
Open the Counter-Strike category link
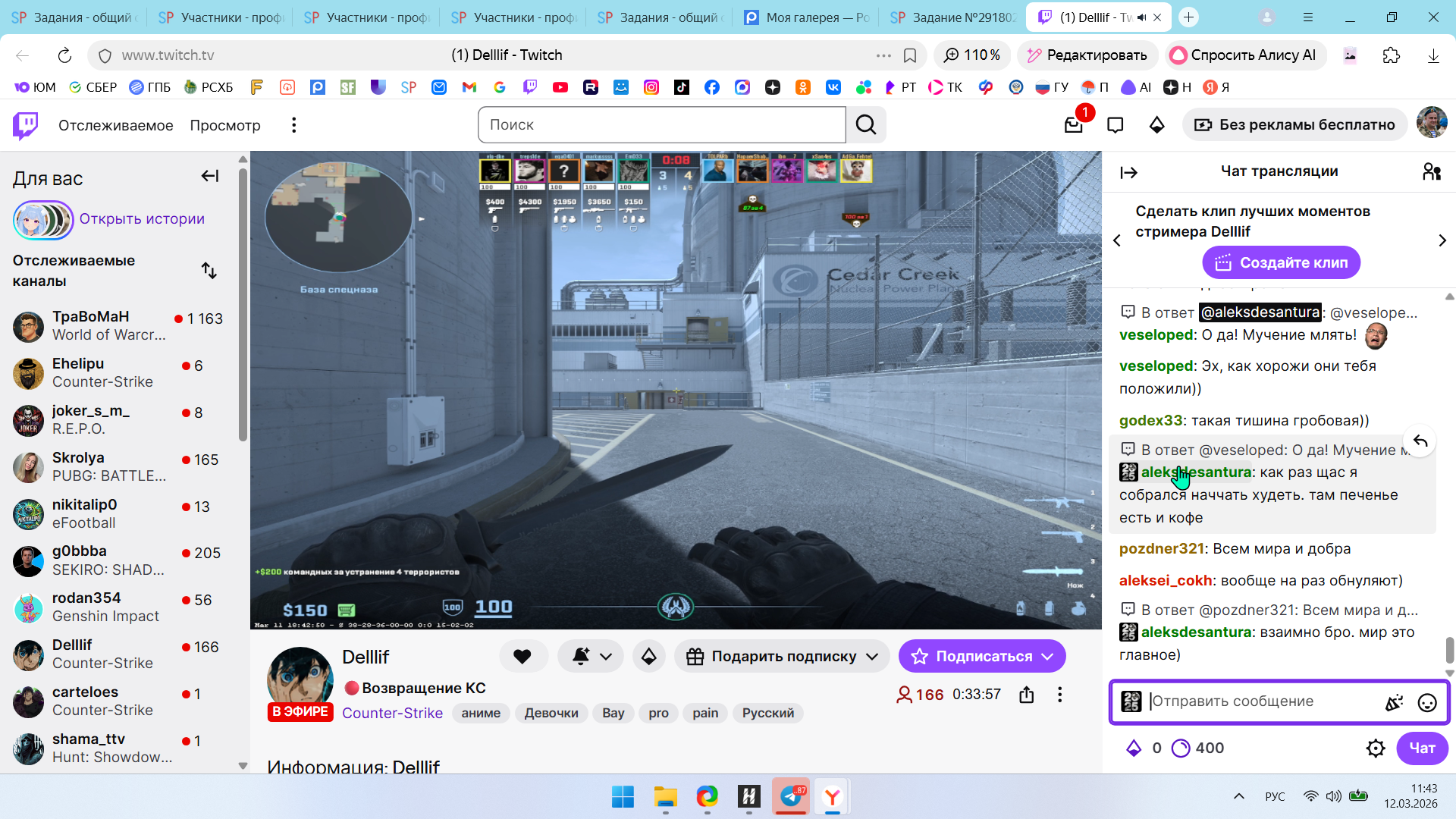[x=392, y=713]
